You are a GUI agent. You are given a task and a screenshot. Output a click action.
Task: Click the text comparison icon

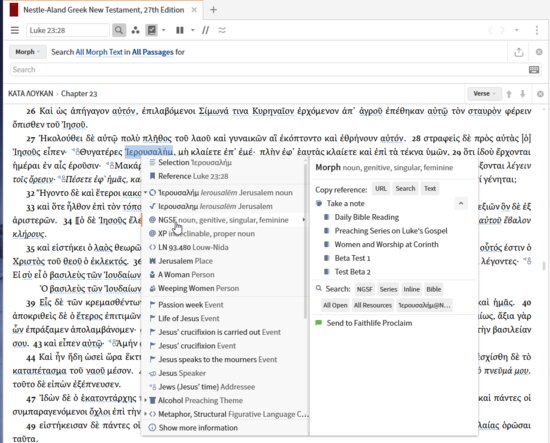[x=222, y=30]
